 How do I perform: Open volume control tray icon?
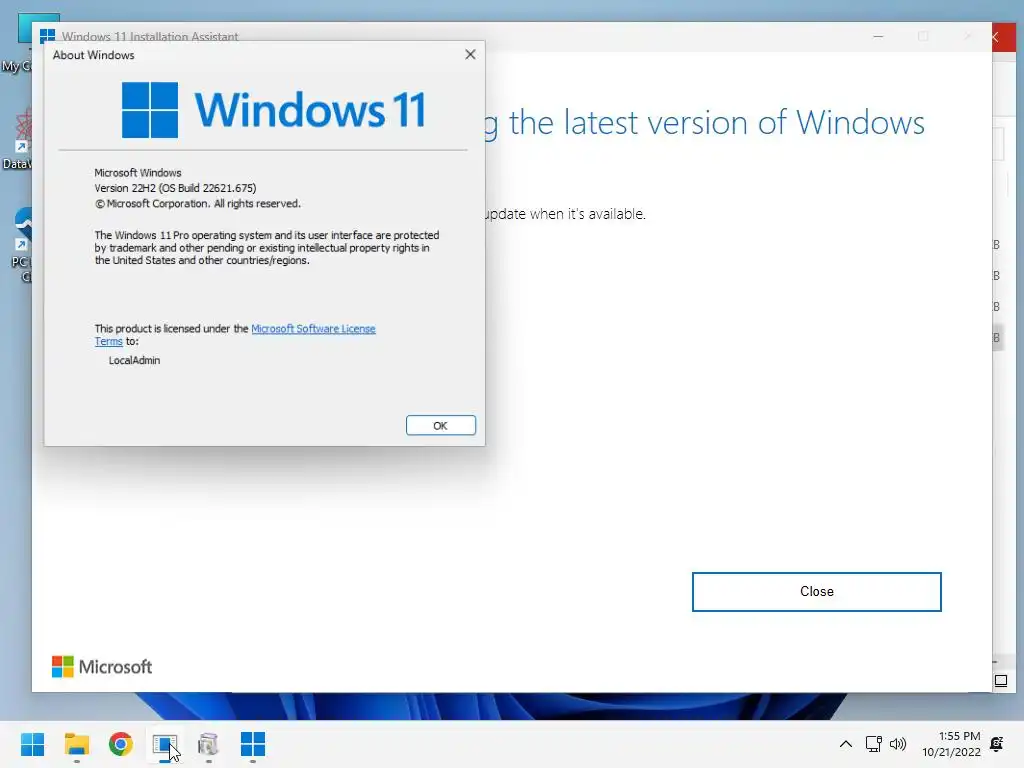[x=898, y=744]
